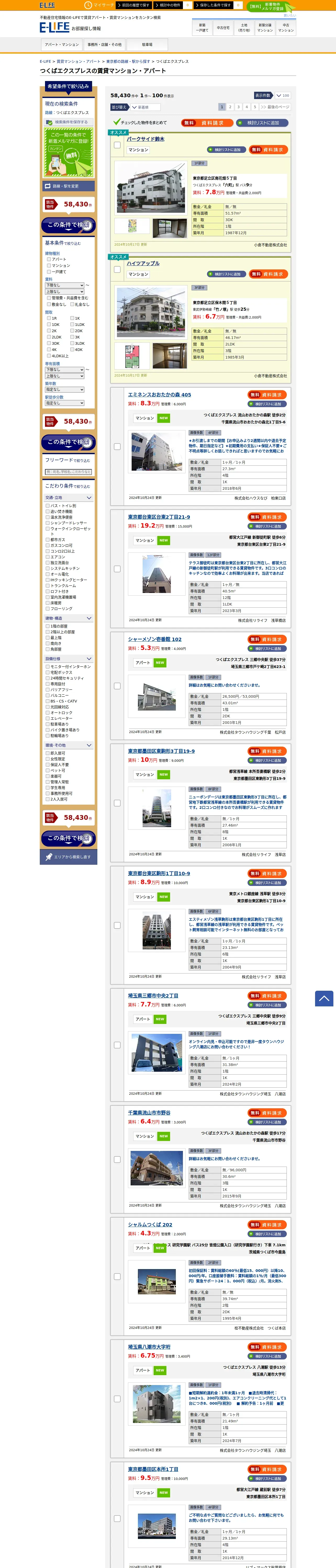336x1568 pixels.
Task: Click the E-LIFE logo at top
Action: [x=54, y=27]
